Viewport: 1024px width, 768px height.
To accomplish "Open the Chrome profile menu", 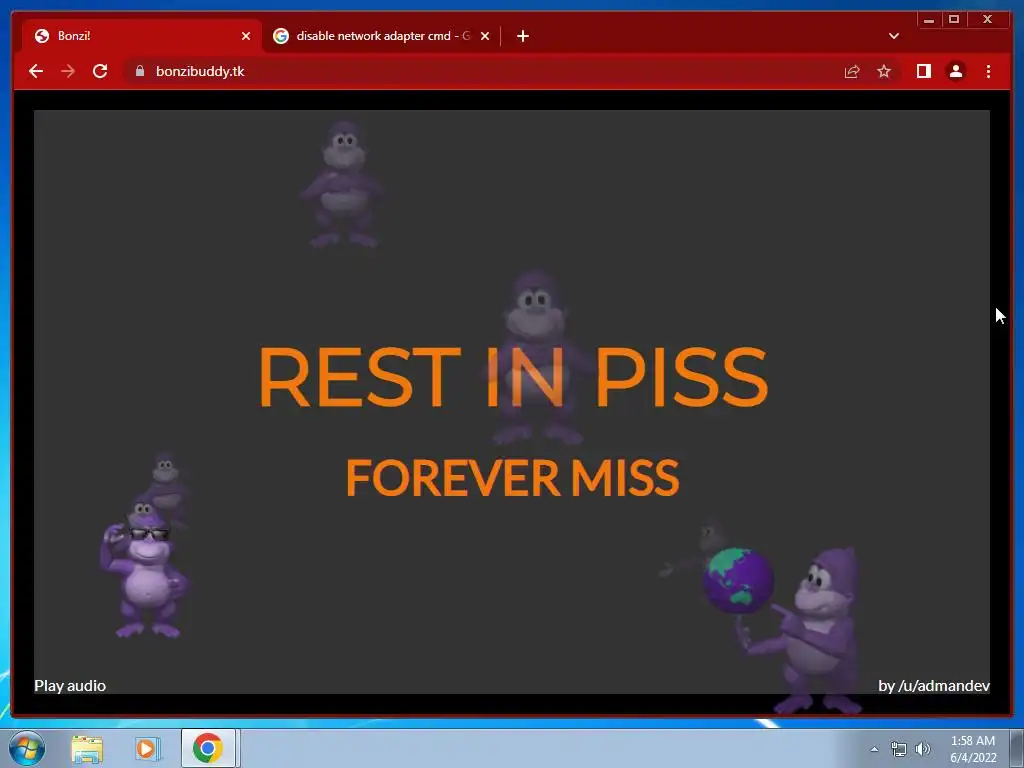I will click(955, 71).
